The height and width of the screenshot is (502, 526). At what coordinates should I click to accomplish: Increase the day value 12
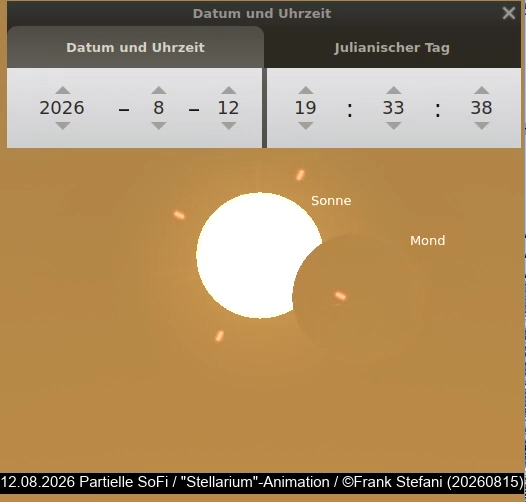229,90
